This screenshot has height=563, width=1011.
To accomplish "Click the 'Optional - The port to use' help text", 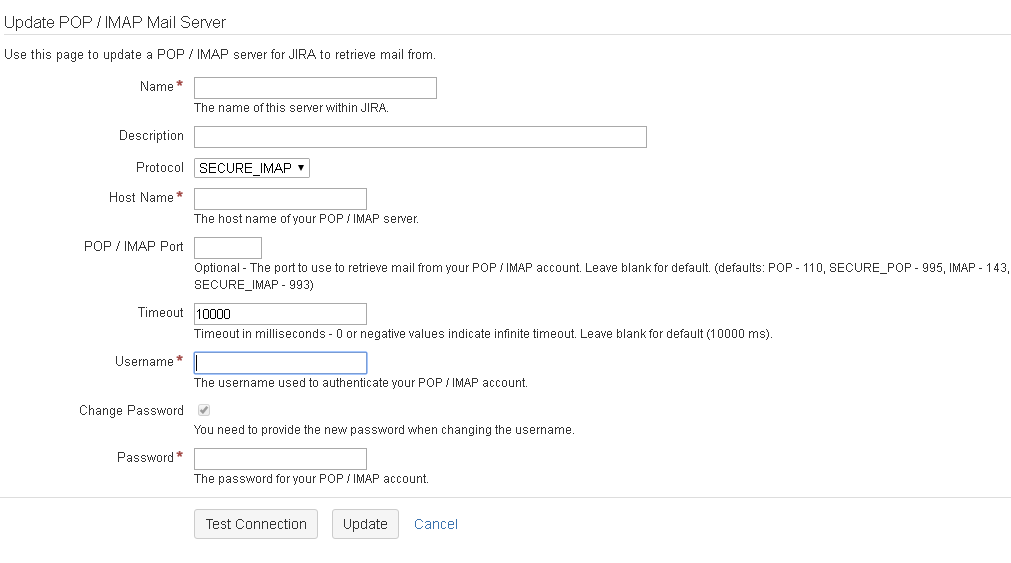I will pyautogui.click(x=601, y=276).
